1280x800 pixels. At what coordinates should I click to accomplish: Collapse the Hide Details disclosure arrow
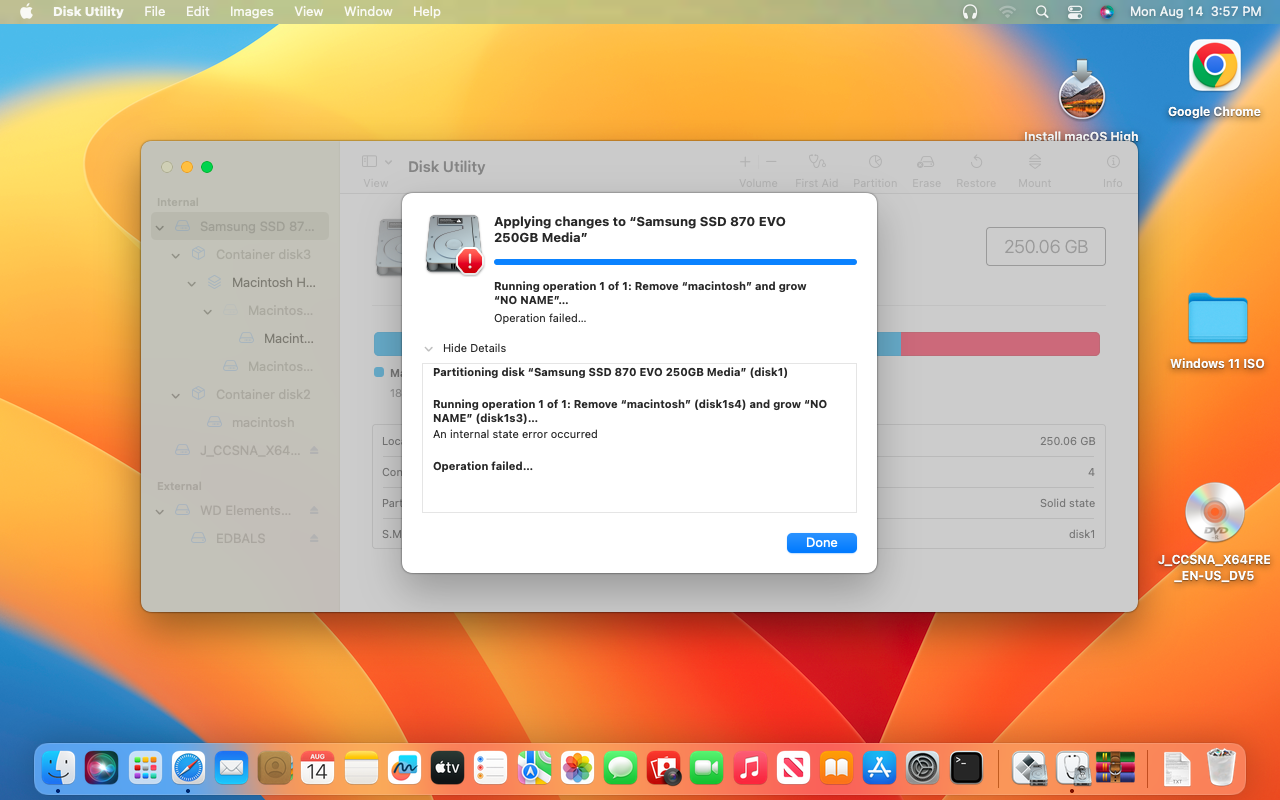429,349
